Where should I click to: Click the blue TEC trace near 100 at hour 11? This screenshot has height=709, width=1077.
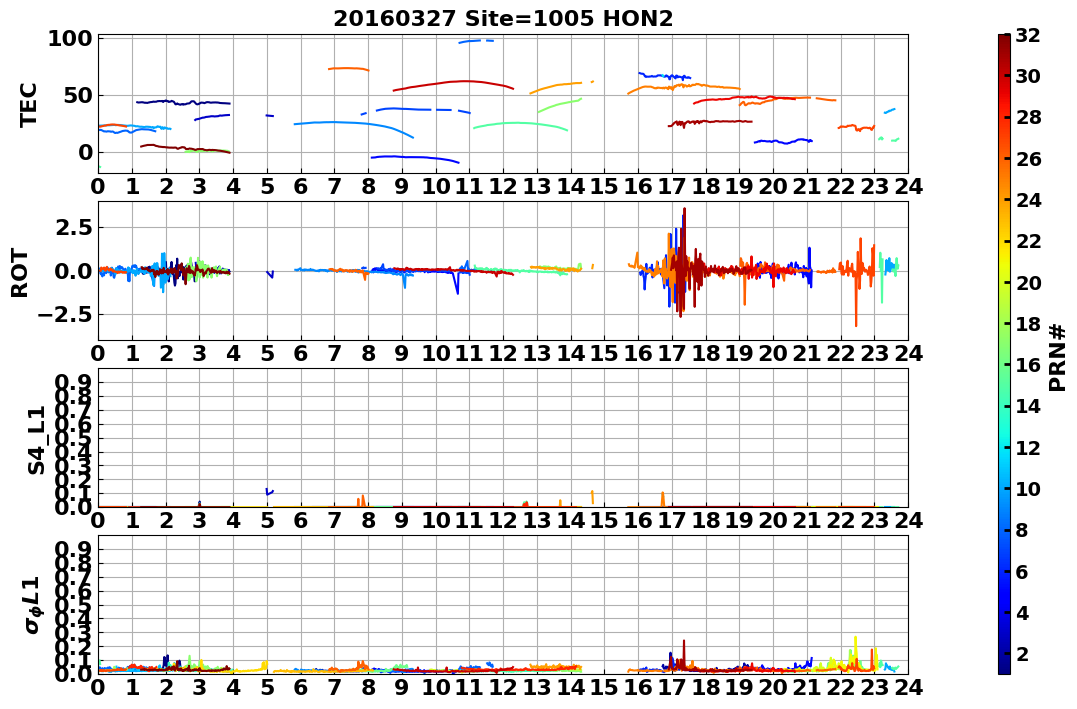(x=475, y=41)
